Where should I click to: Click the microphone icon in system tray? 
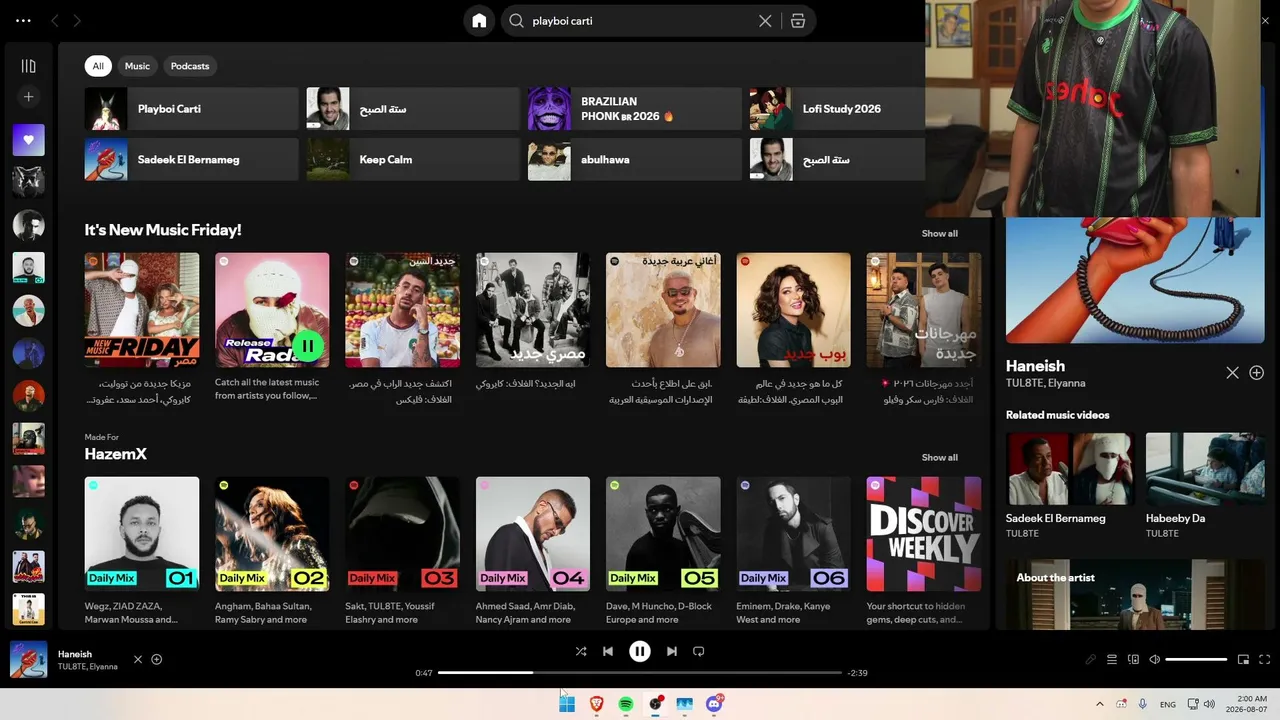[1143, 704]
